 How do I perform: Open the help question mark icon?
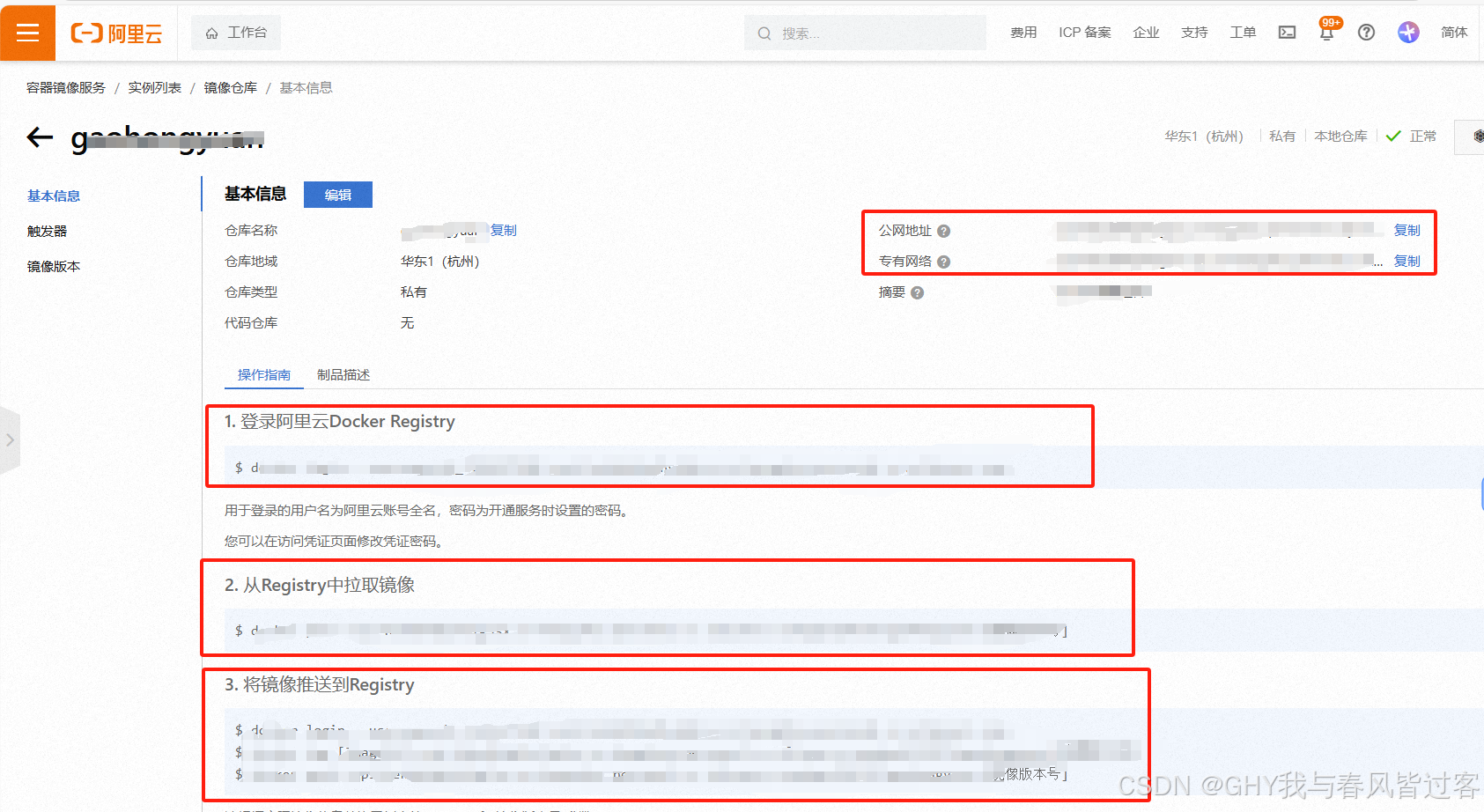(x=1366, y=33)
